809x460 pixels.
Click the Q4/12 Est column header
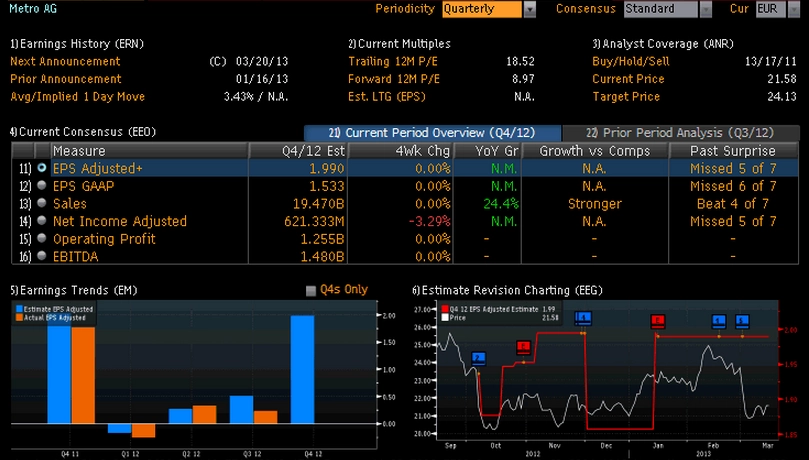pos(298,151)
